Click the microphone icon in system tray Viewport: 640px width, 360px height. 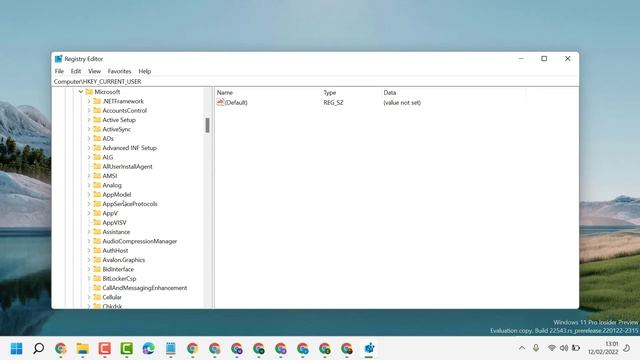[x=536, y=348]
